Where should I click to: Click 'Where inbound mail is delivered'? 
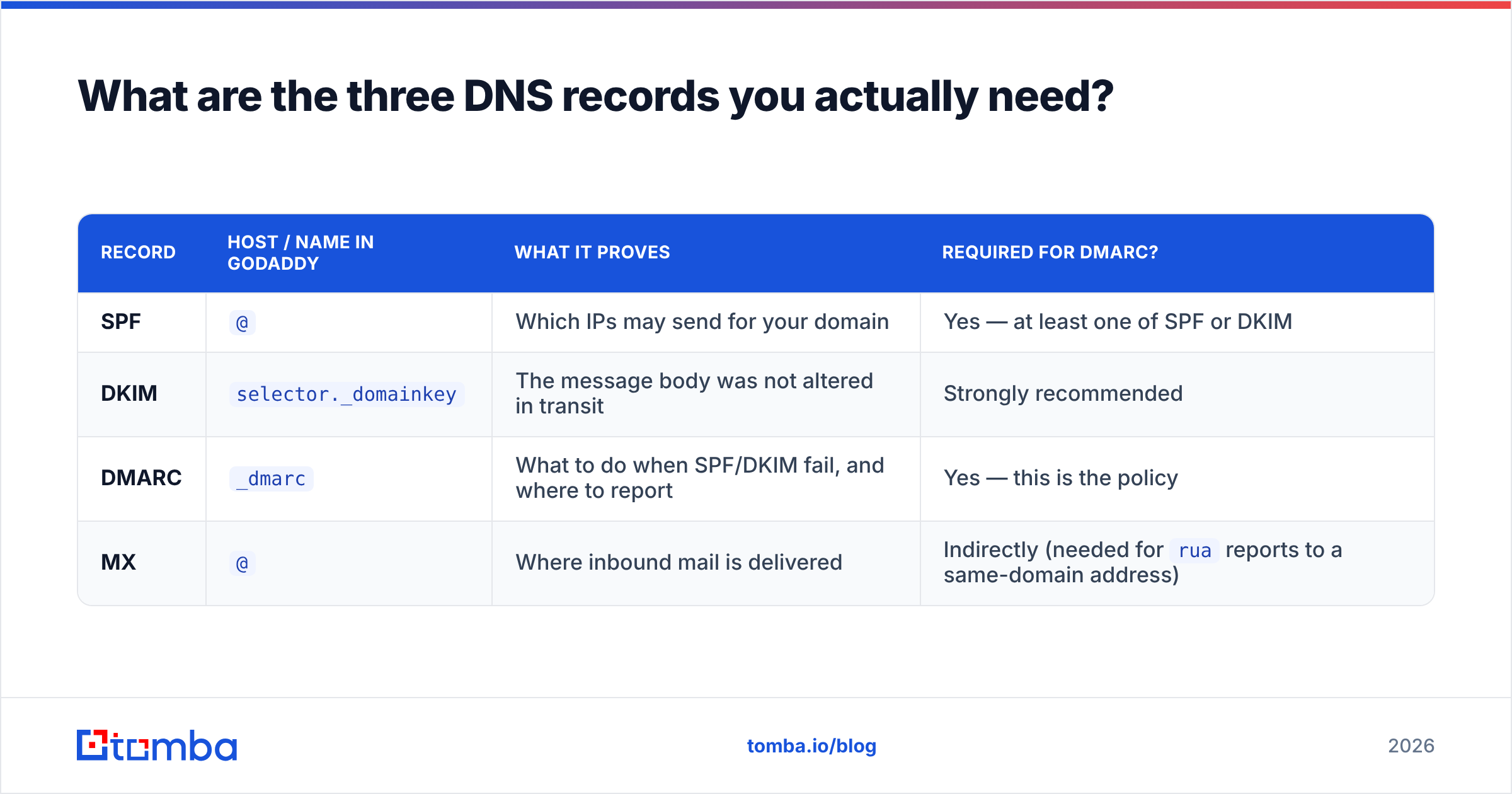(x=679, y=562)
